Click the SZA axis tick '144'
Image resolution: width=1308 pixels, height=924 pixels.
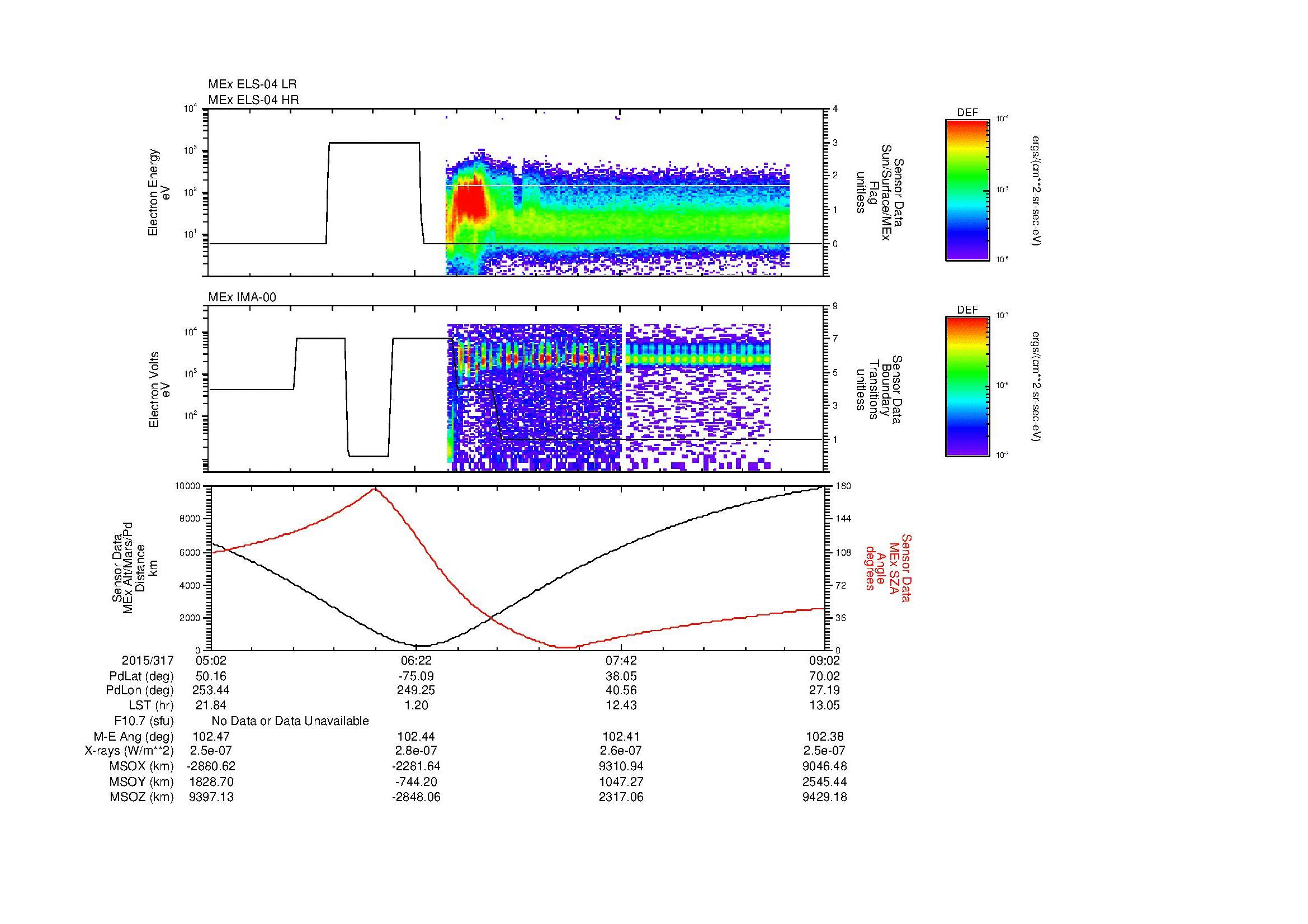pyautogui.click(x=843, y=519)
